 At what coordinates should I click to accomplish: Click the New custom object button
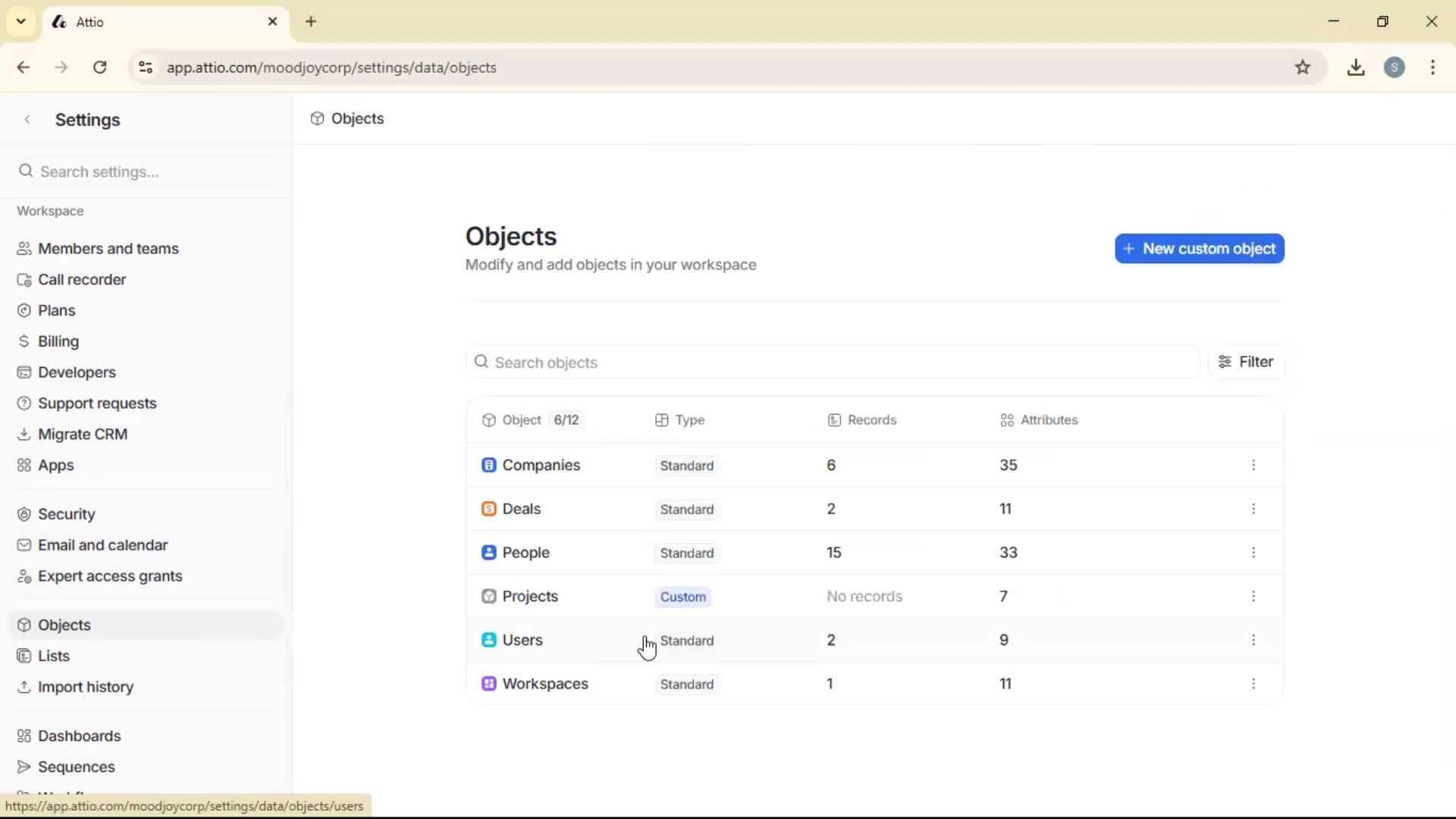tap(1200, 248)
